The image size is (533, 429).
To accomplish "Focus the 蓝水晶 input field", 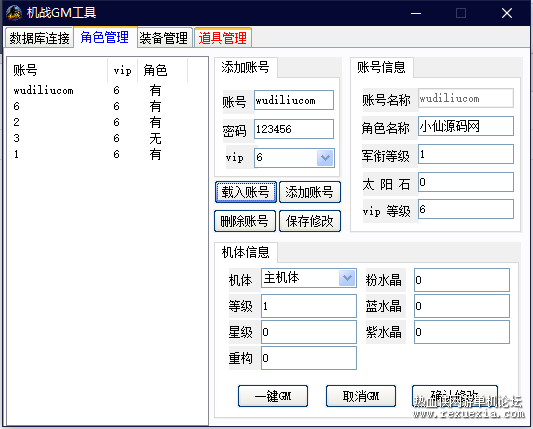I will coord(462,306).
